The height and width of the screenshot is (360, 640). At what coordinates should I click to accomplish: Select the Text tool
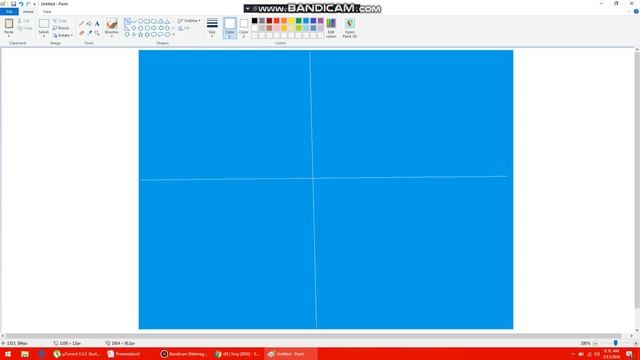97,24
